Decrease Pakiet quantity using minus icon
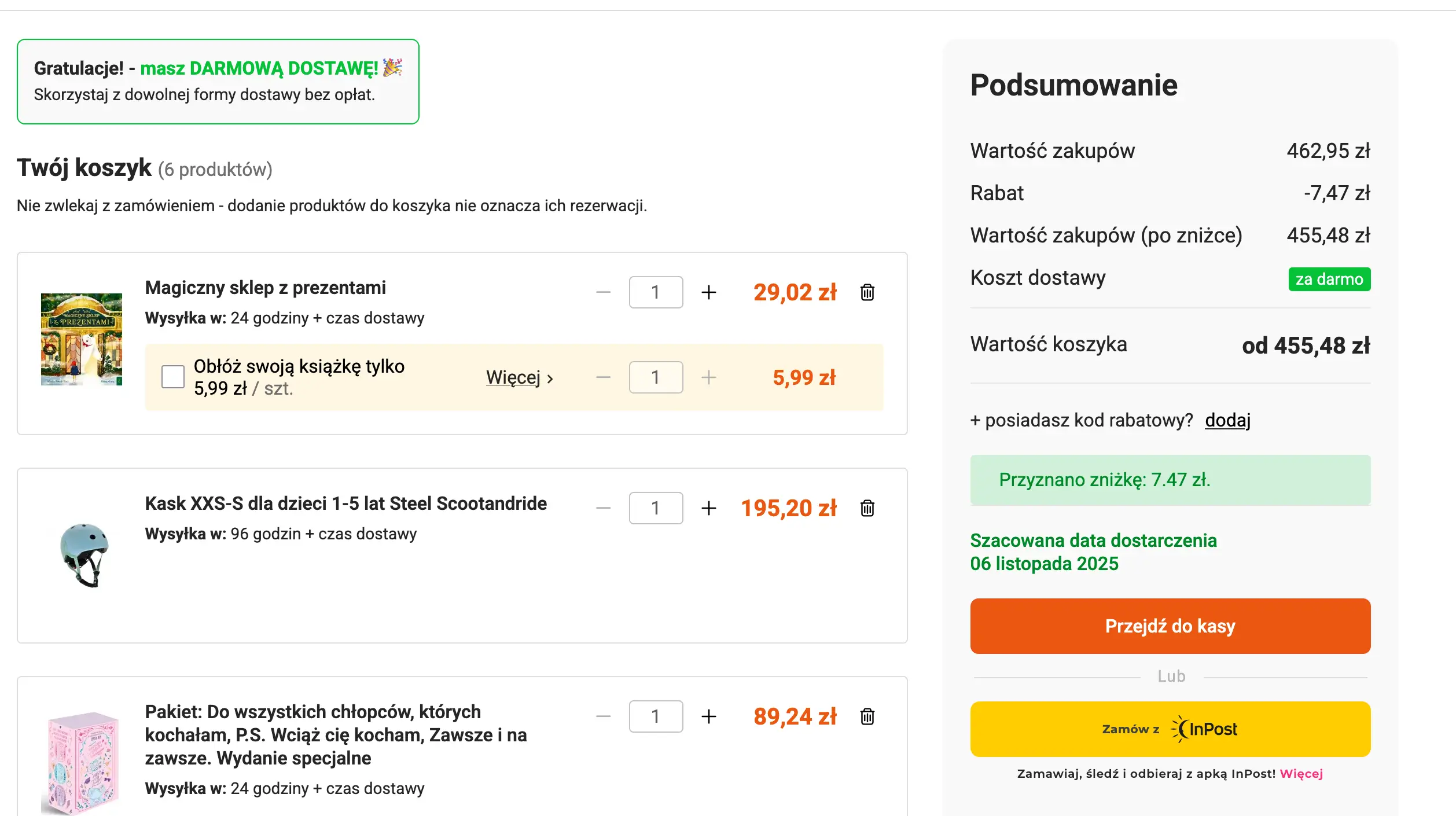1456x816 pixels. pyautogui.click(x=602, y=716)
